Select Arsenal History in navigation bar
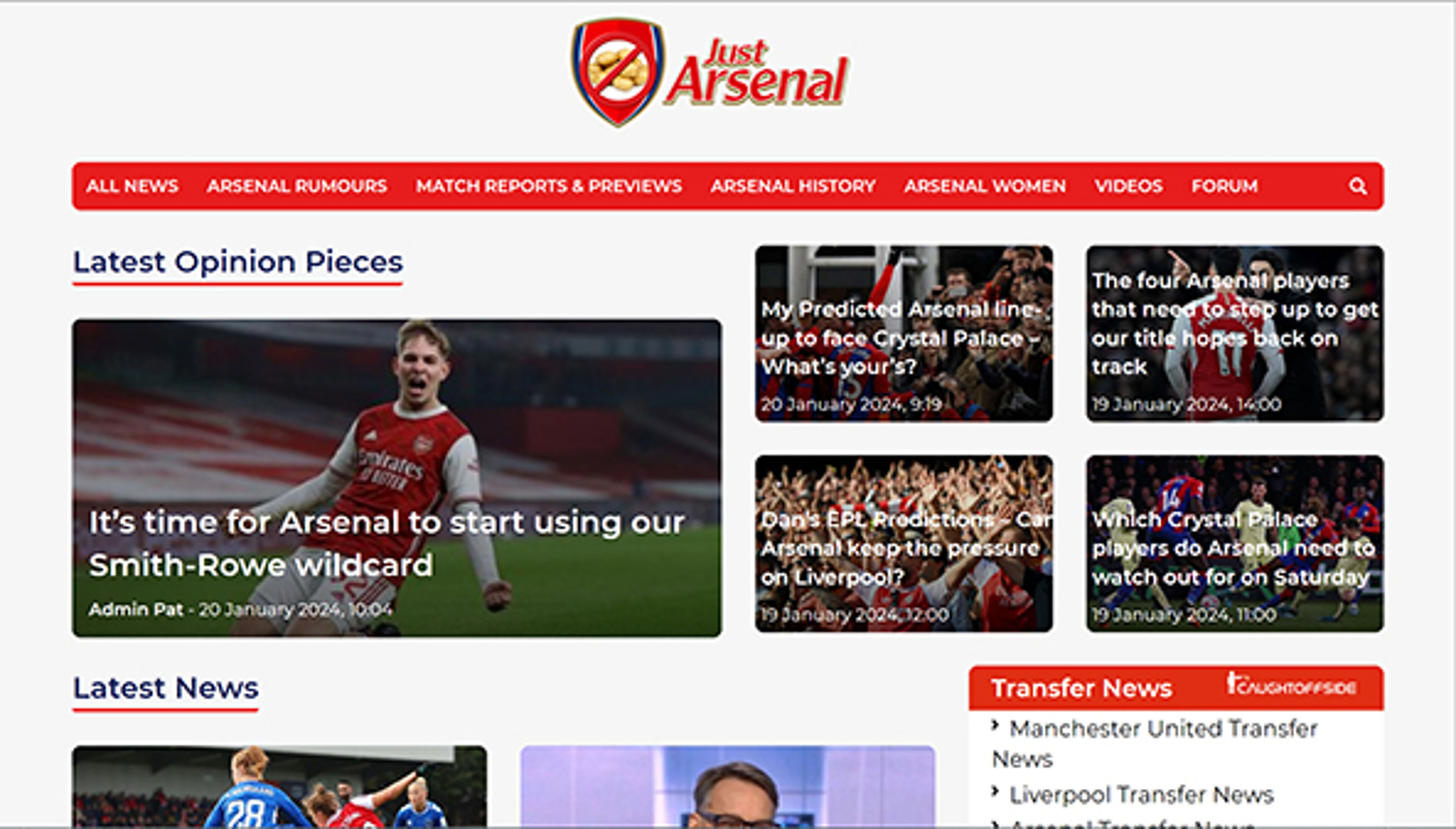This screenshot has height=829, width=1456. [x=793, y=186]
